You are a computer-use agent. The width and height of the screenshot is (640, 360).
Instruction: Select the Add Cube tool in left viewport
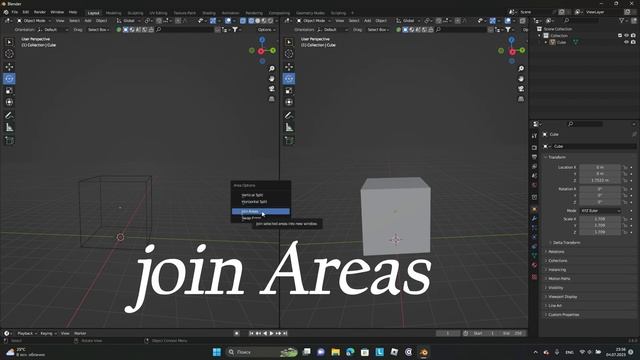pyautogui.click(x=9, y=140)
